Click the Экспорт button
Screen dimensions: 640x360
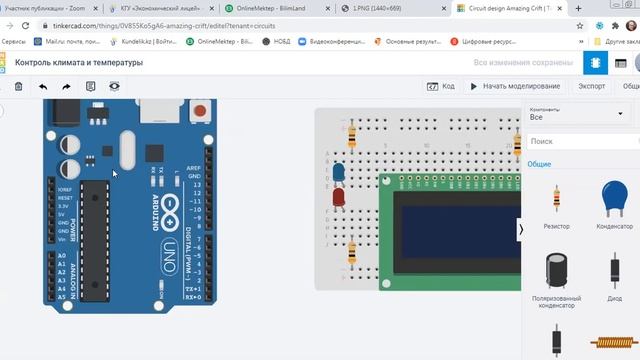tap(591, 86)
